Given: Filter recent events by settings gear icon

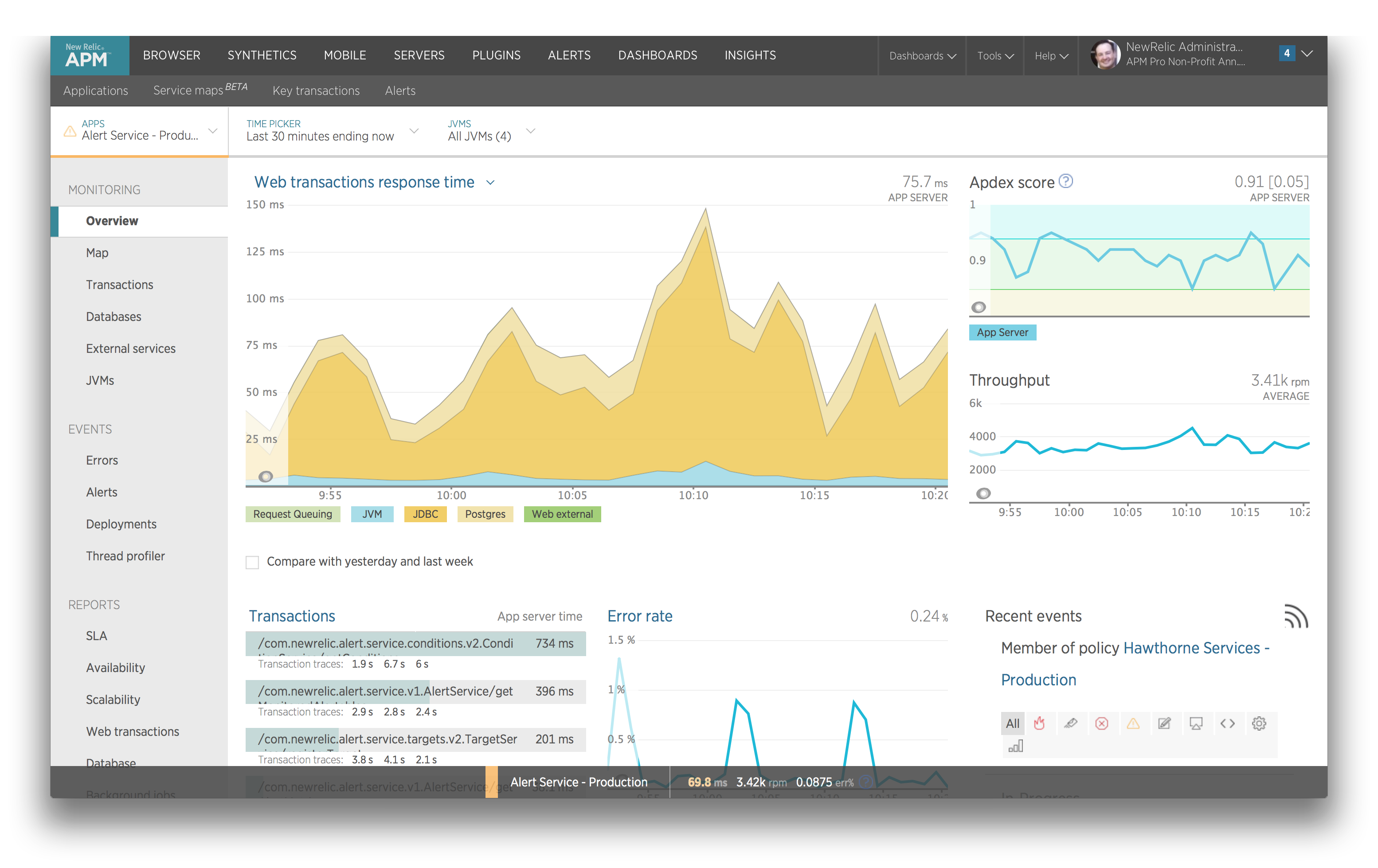Looking at the screenshot, I should click(1259, 723).
